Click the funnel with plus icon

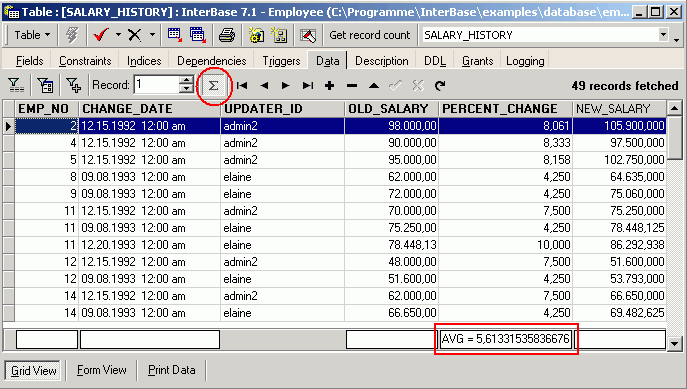pyautogui.click(x=73, y=85)
